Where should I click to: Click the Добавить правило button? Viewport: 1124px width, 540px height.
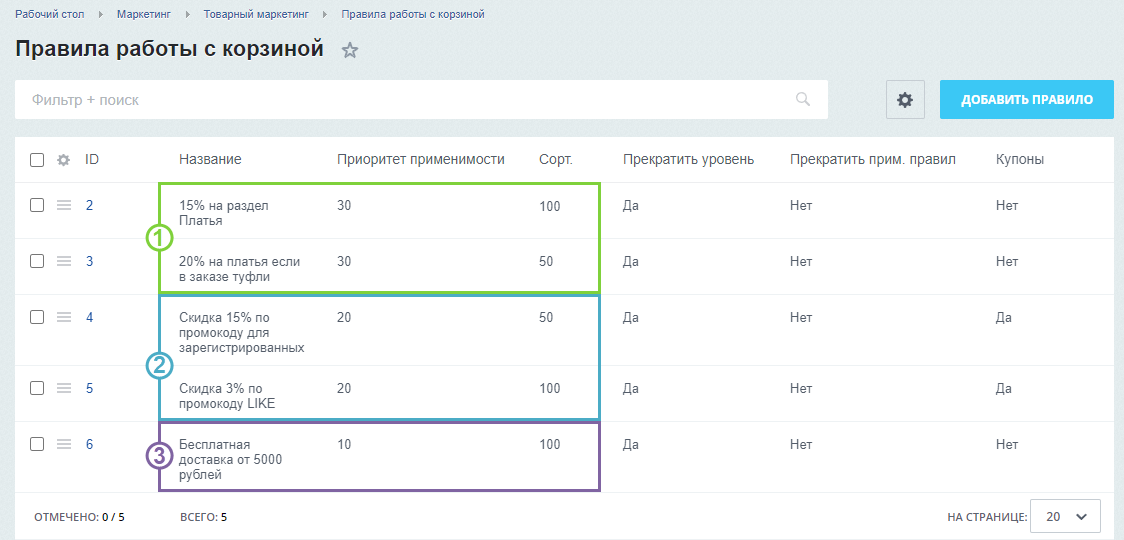coord(1026,100)
